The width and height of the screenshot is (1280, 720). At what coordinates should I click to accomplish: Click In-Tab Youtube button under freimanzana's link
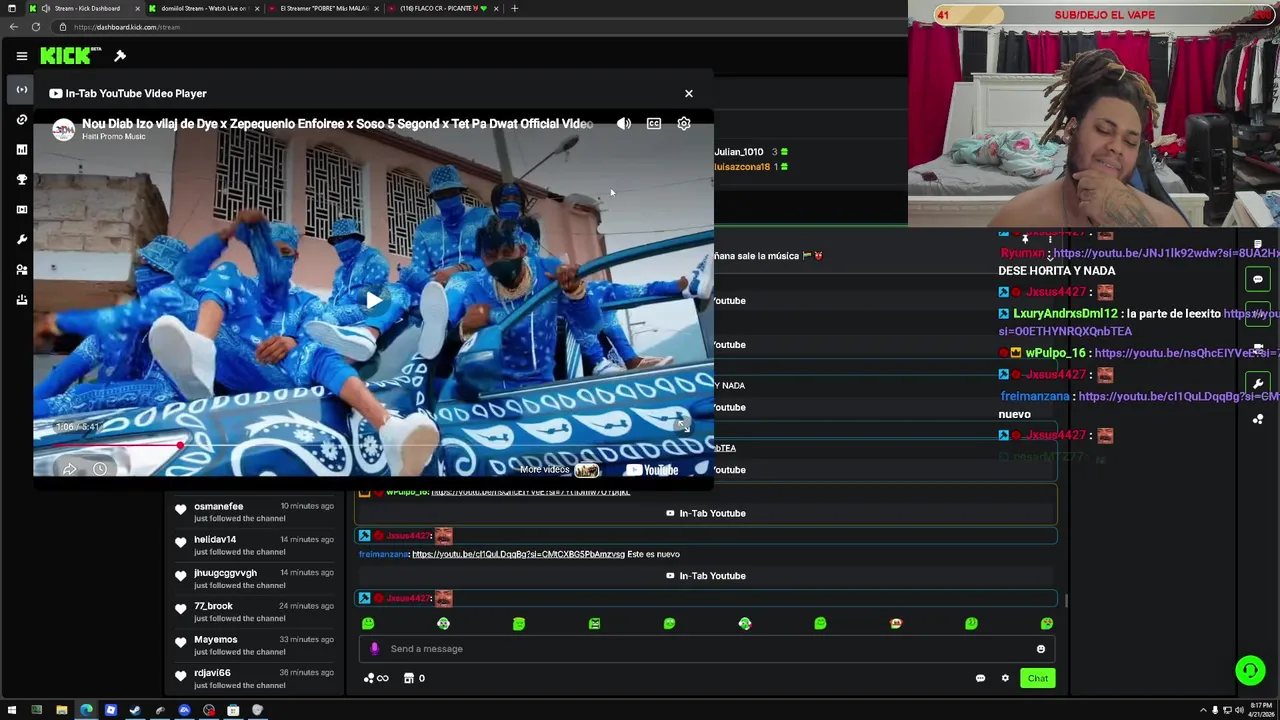[x=706, y=576]
